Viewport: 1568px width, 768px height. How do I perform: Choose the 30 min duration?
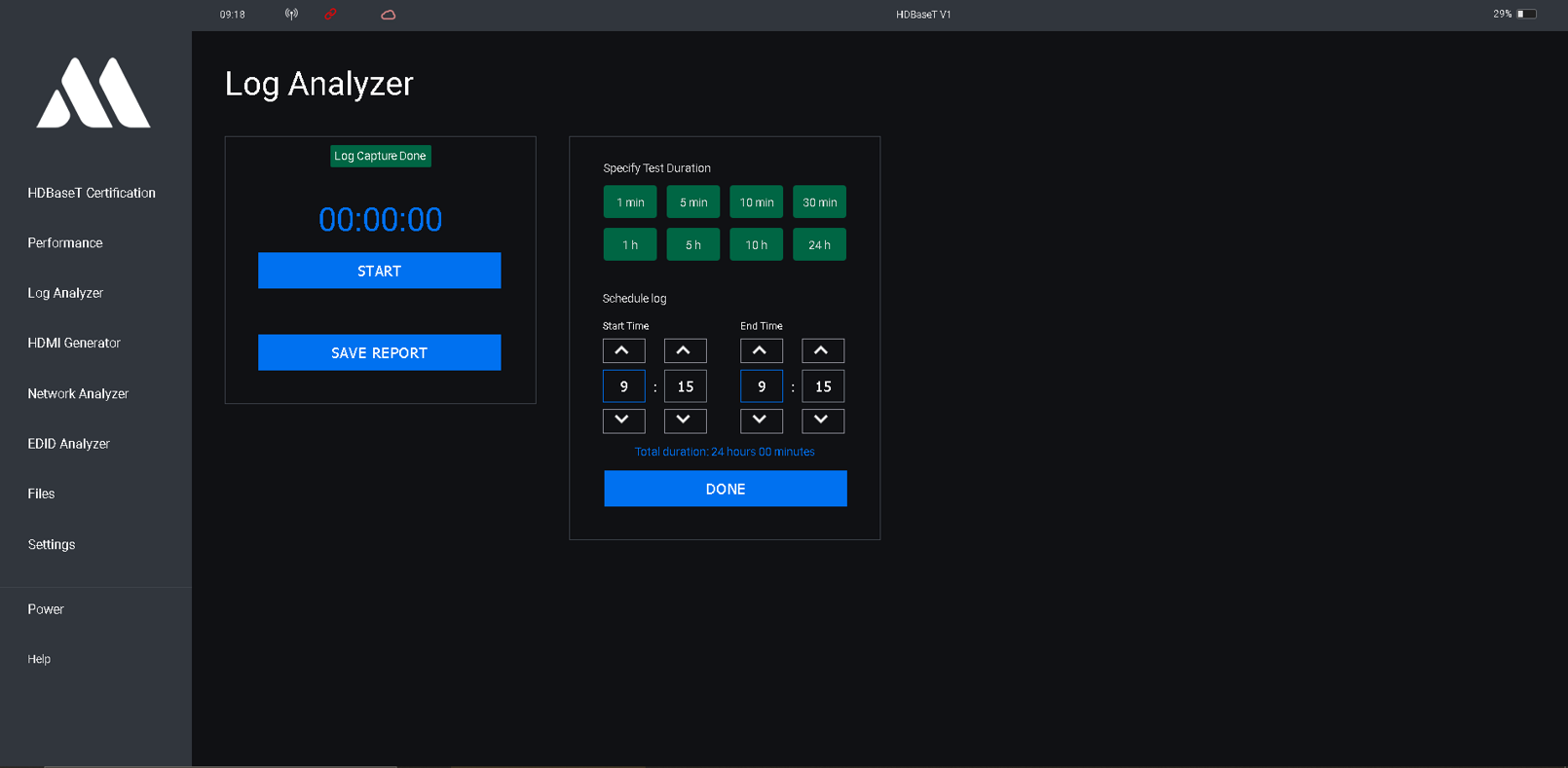pyautogui.click(x=819, y=202)
